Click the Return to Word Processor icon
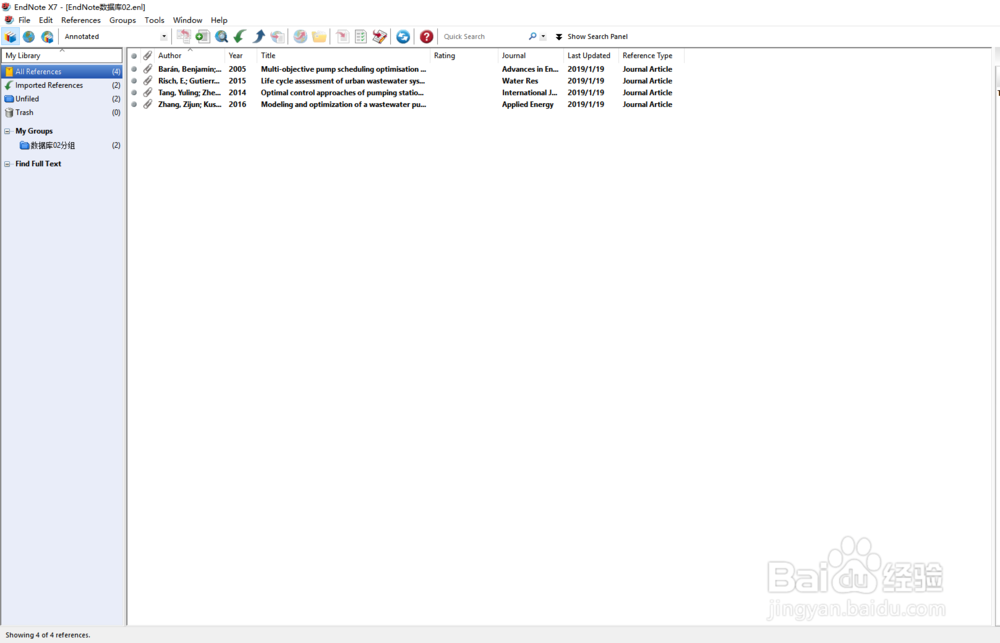 pos(379,36)
